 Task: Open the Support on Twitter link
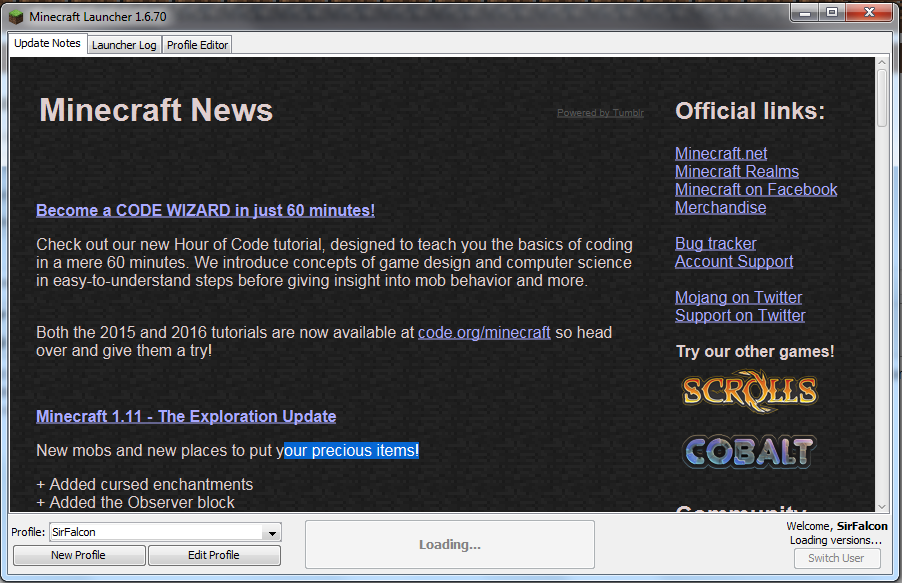pyautogui.click(x=740, y=315)
